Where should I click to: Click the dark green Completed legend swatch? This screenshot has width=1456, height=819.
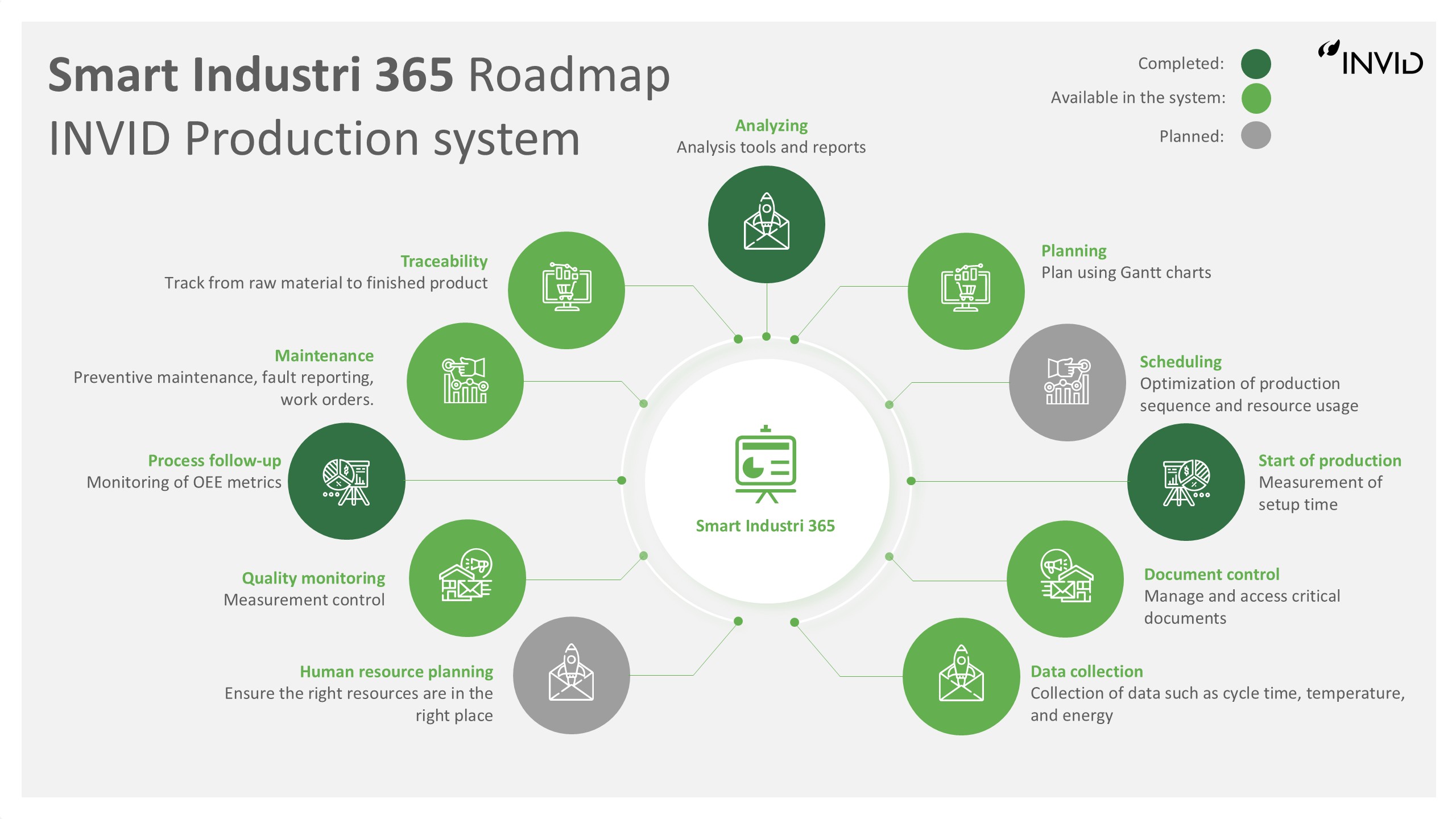1256,64
